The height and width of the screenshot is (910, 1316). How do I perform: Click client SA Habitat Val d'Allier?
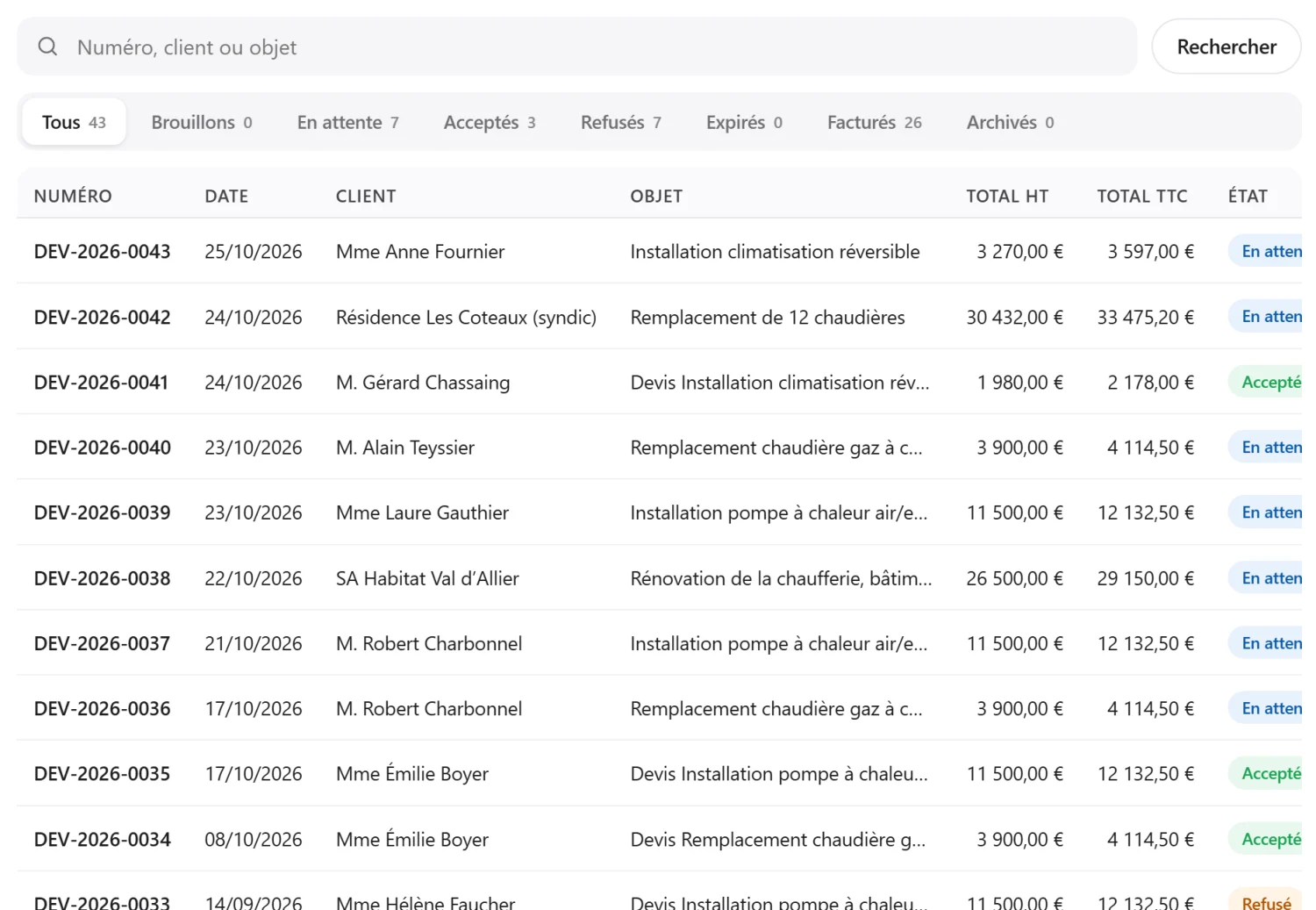(x=427, y=578)
